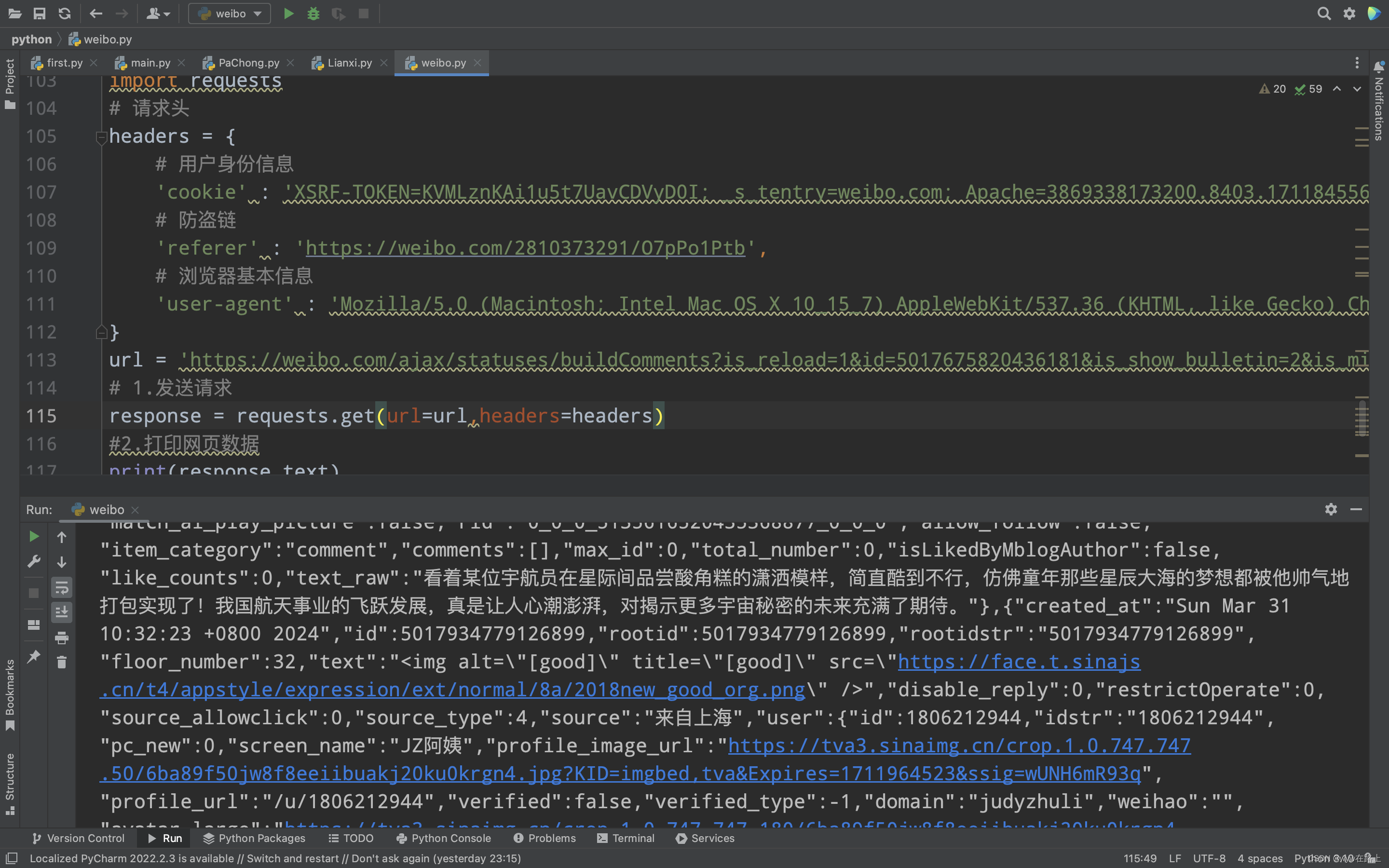Reload files with the synchronize icon
The image size is (1389, 868).
(65, 13)
